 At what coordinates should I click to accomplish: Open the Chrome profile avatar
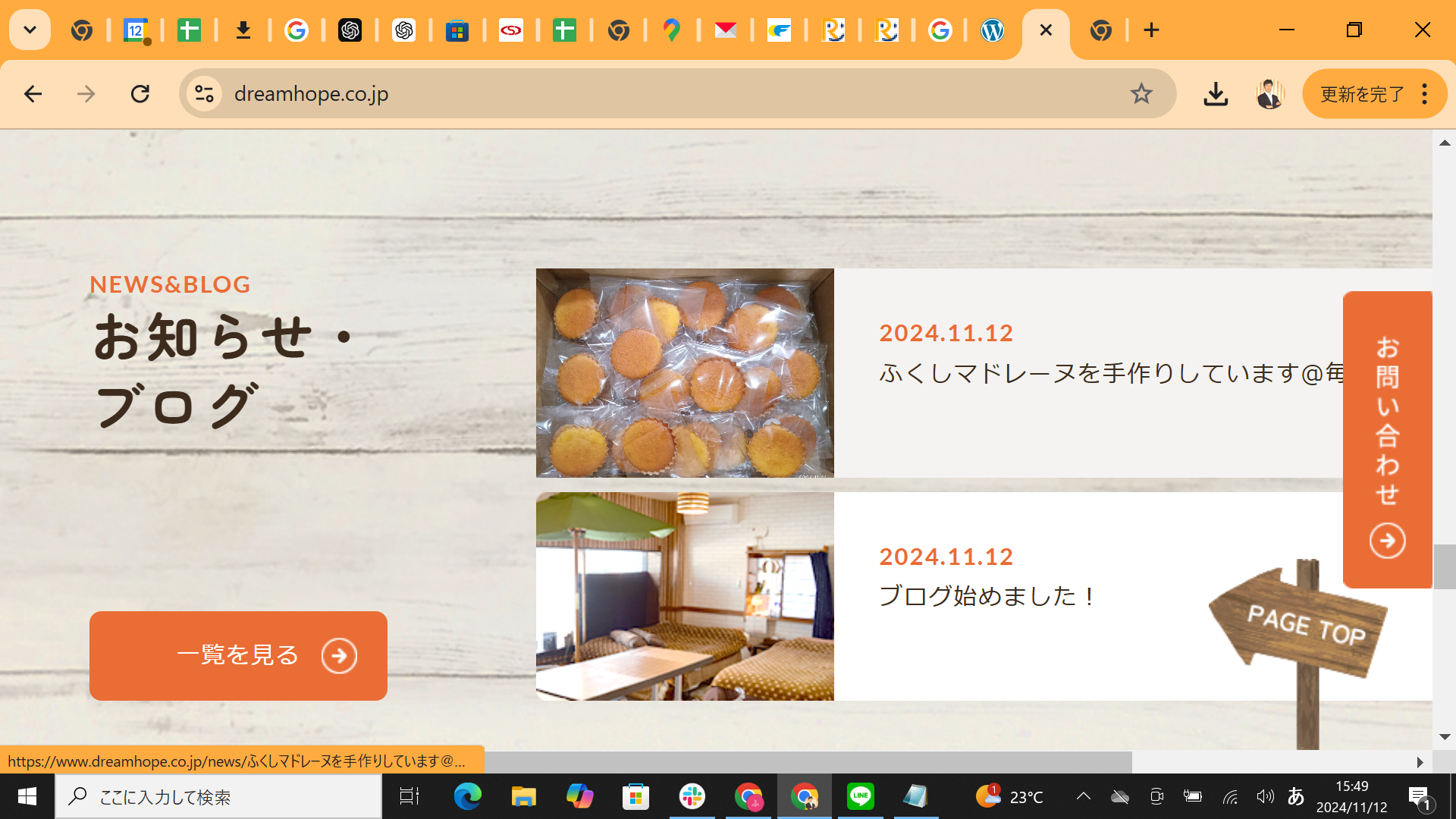coord(1269,94)
